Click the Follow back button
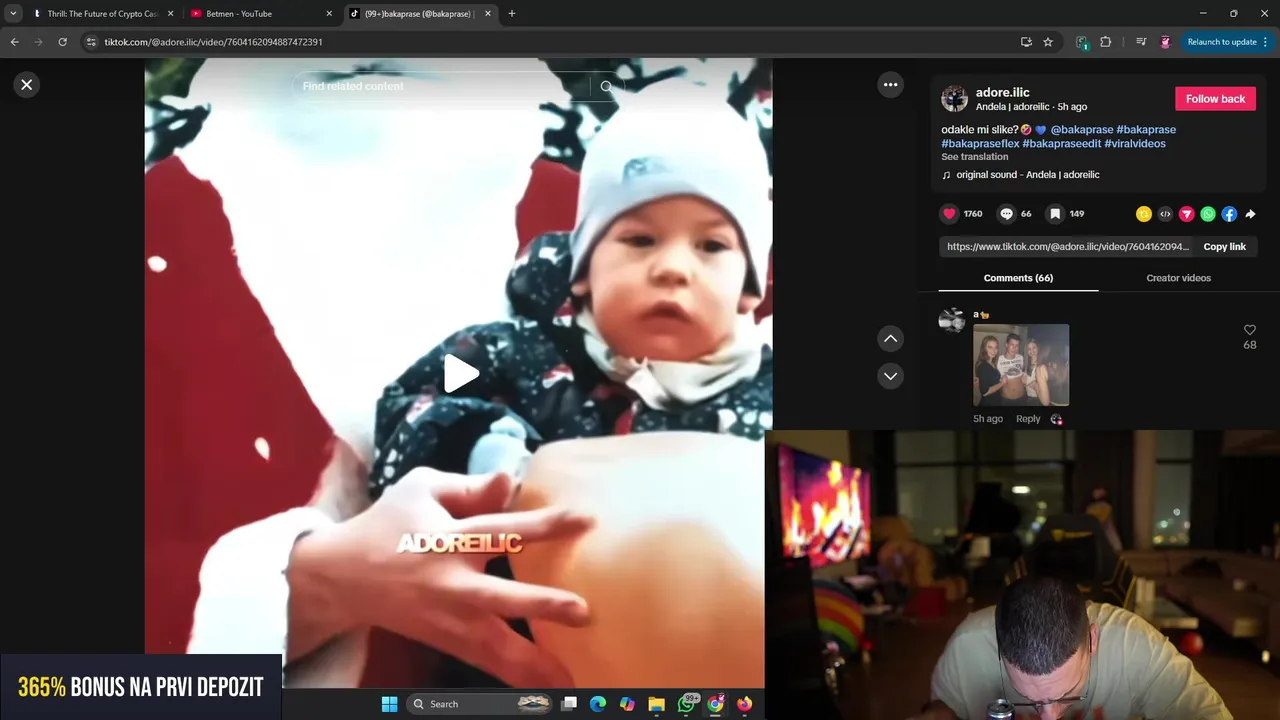1280x720 pixels. click(x=1215, y=99)
